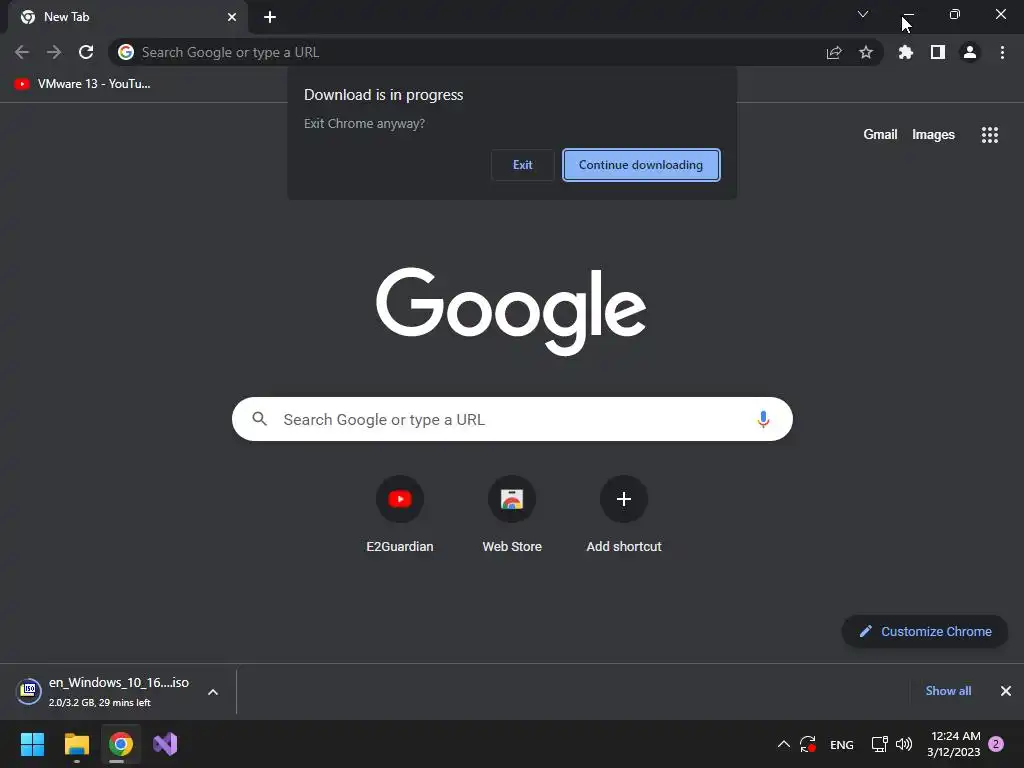The height and width of the screenshot is (768, 1024).
Task: Launch Visual Studio from the taskbar
Action: click(165, 744)
